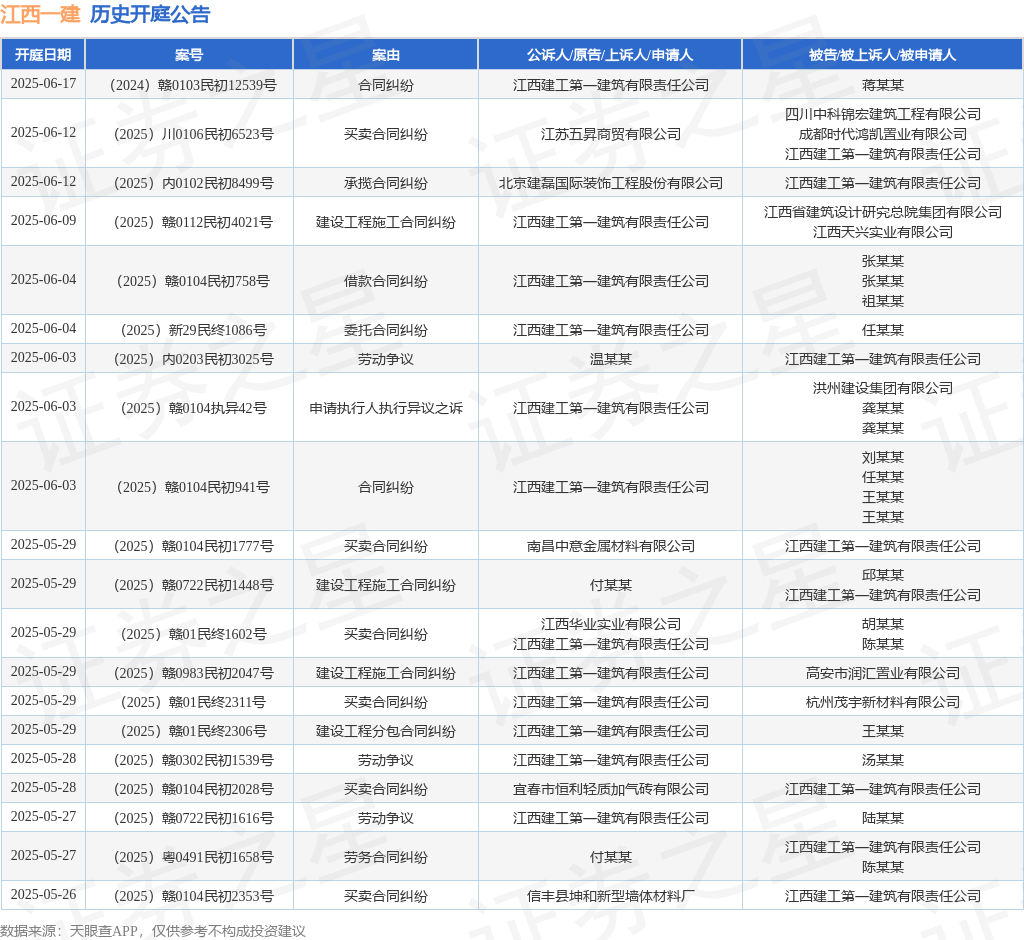Select case number (2025)赣01民终1602号
This screenshot has width=1024, height=940.
190,634
